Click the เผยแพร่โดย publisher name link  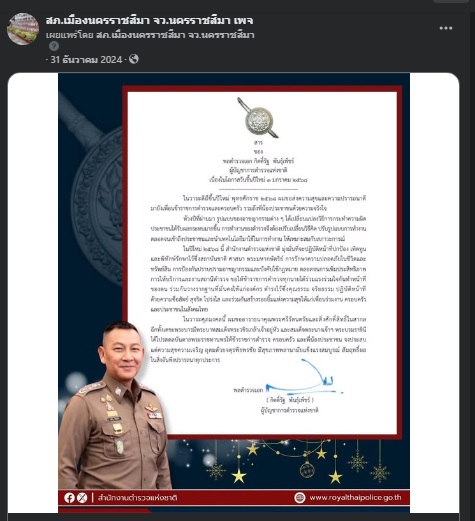tap(175, 35)
